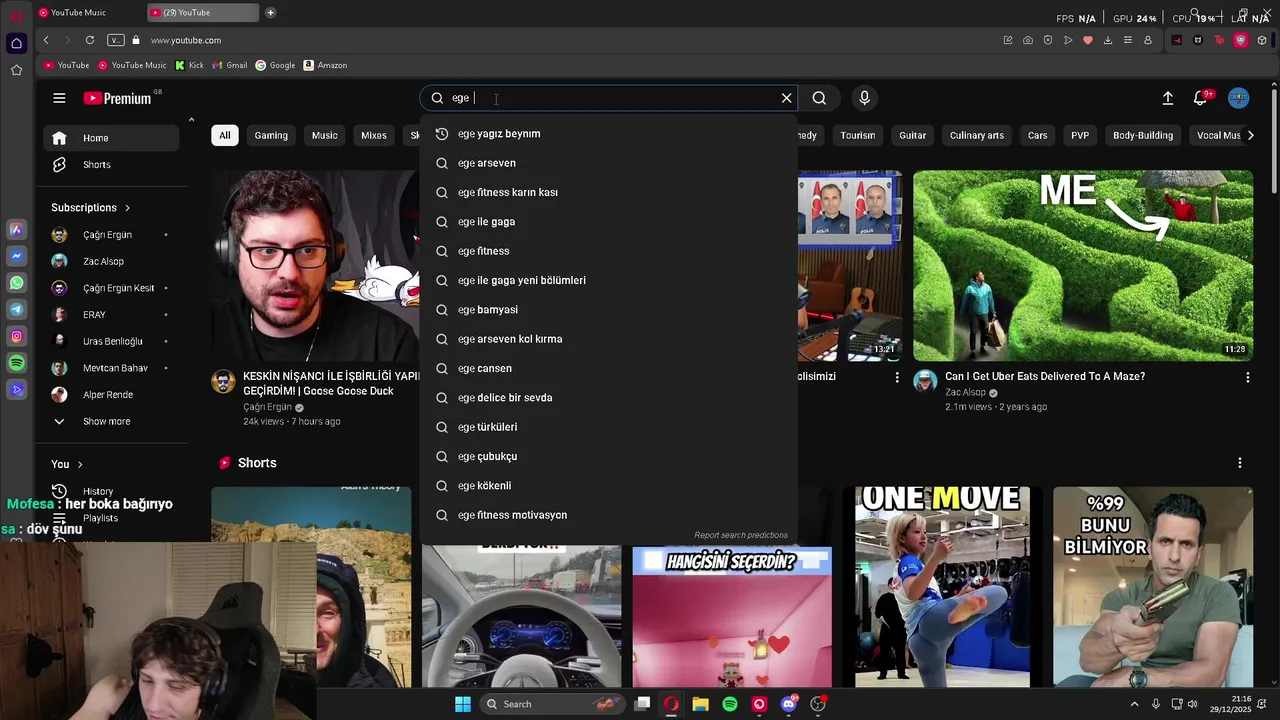Open Easy Setup sliders icon
The image size is (1280, 720).
[1128, 40]
